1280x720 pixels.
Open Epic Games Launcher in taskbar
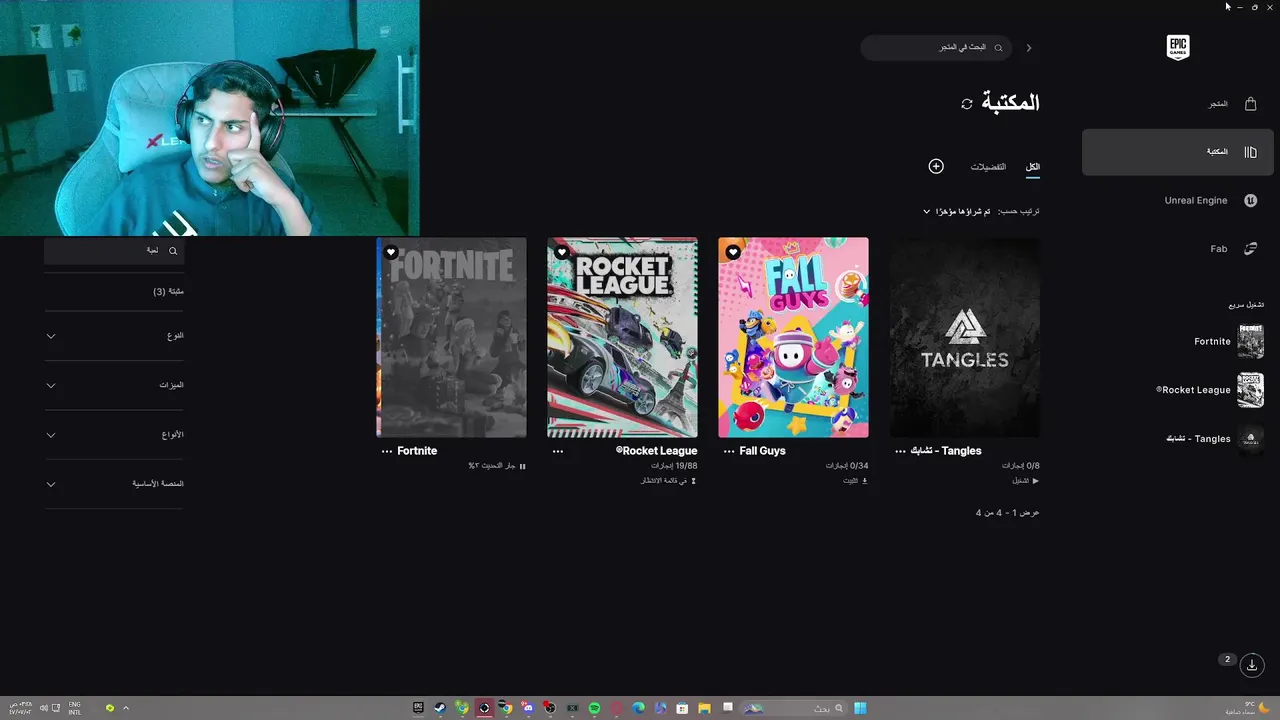click(418, 708)
